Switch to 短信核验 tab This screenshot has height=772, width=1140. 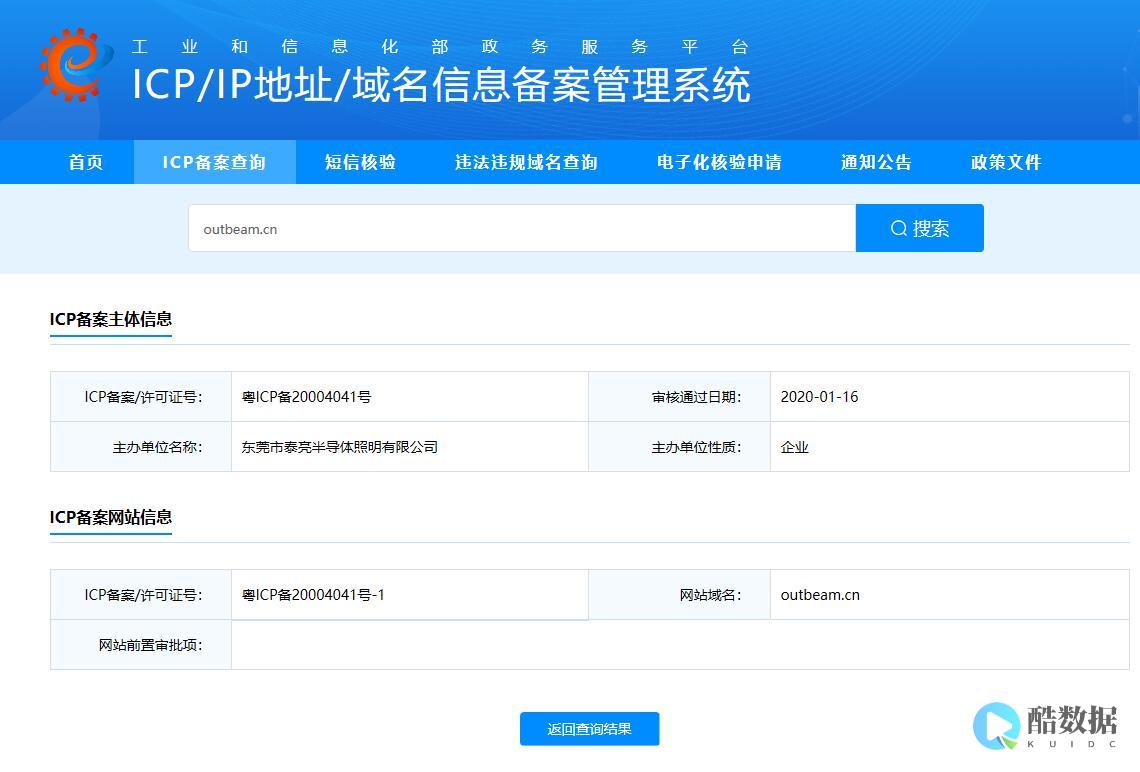coord(360,162)
